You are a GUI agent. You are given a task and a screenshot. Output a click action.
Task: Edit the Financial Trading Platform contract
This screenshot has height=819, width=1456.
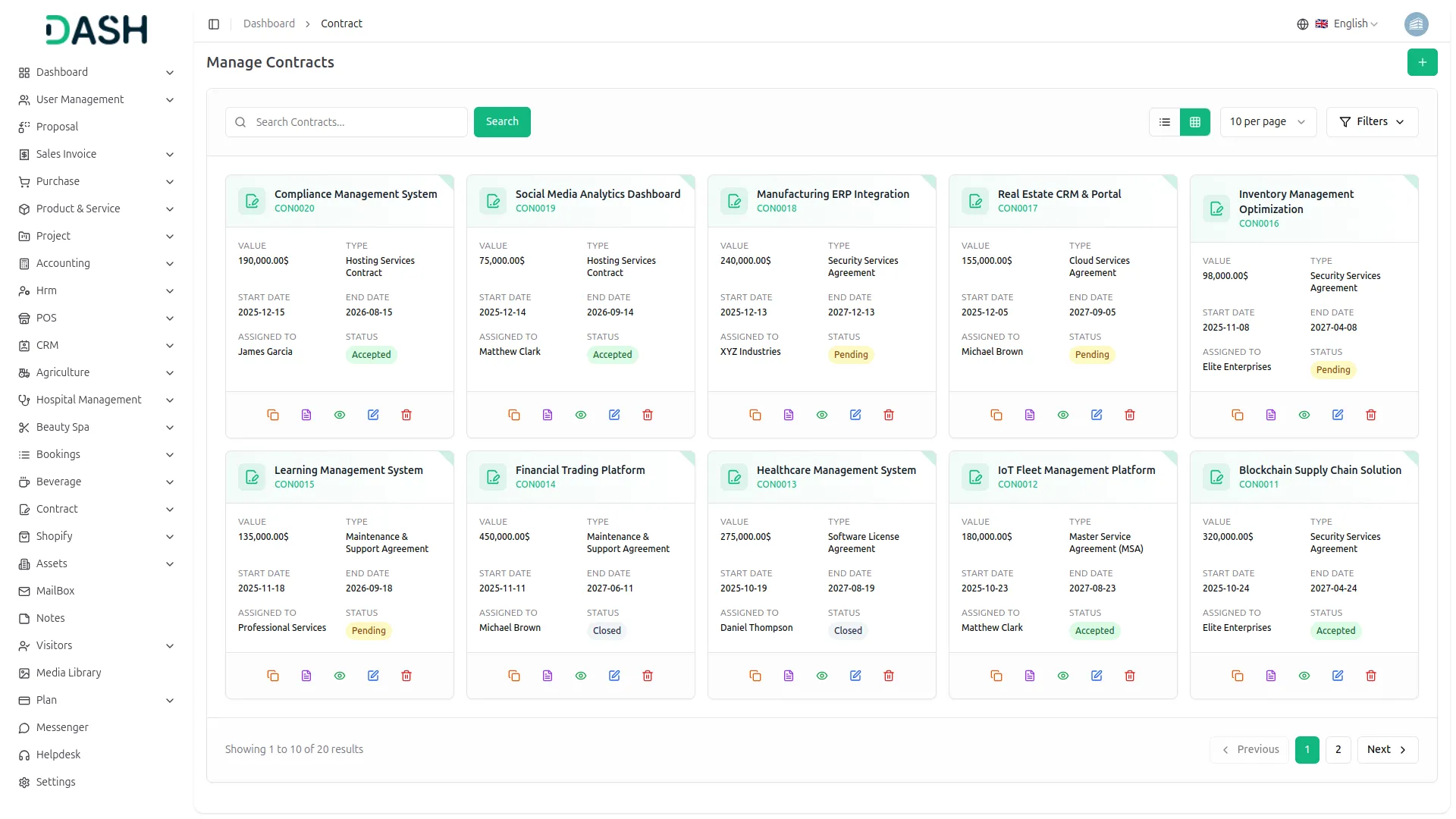614,676
